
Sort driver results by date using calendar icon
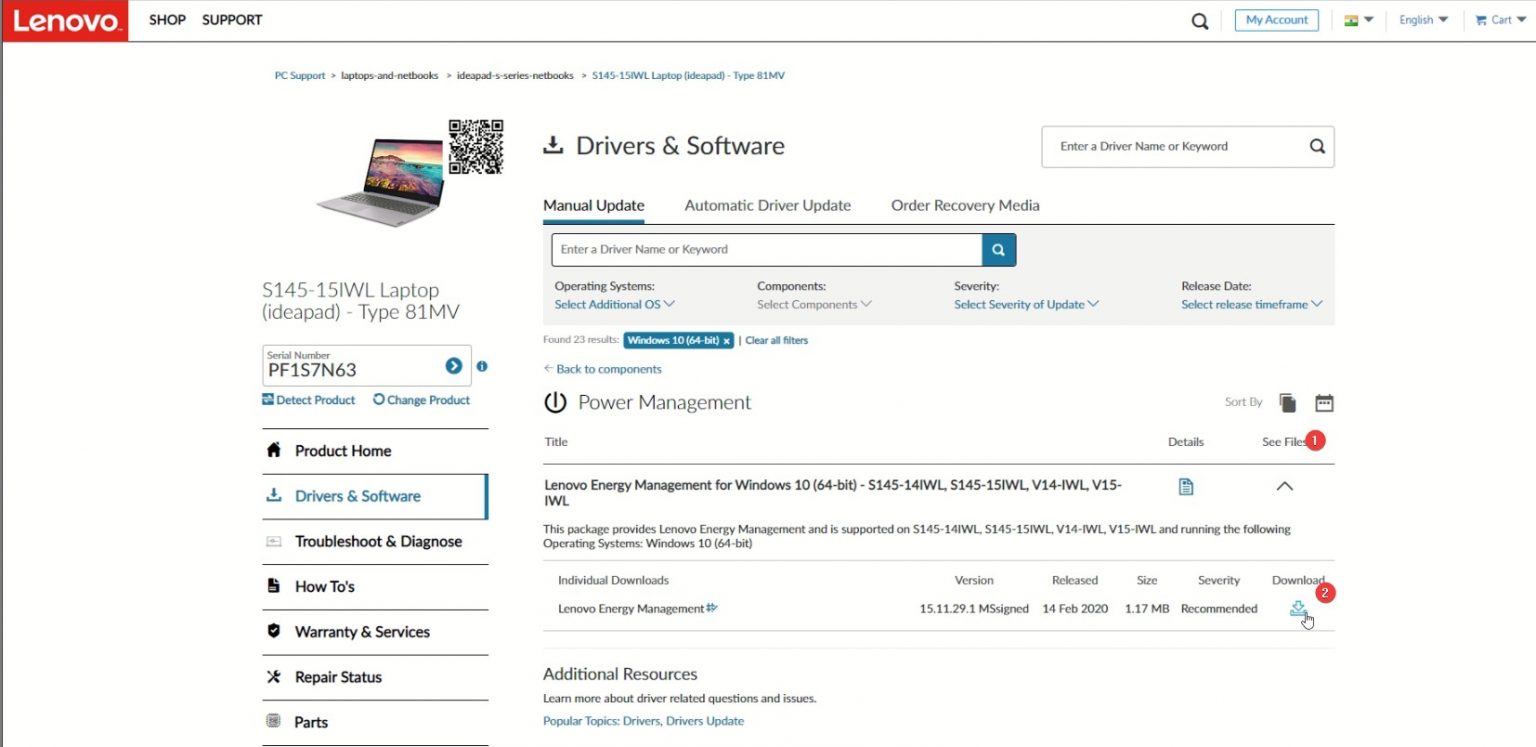(x=1324, y=402)
